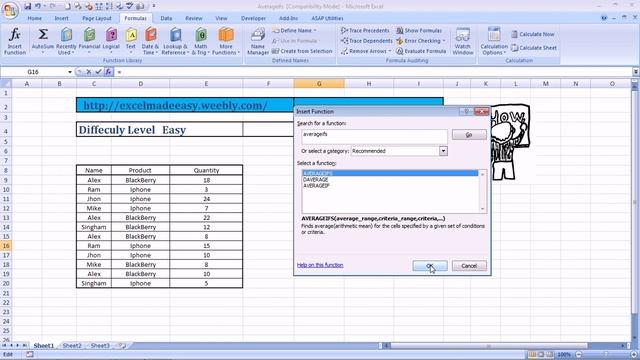Expand the formula bar

click(x=636, y=72)
